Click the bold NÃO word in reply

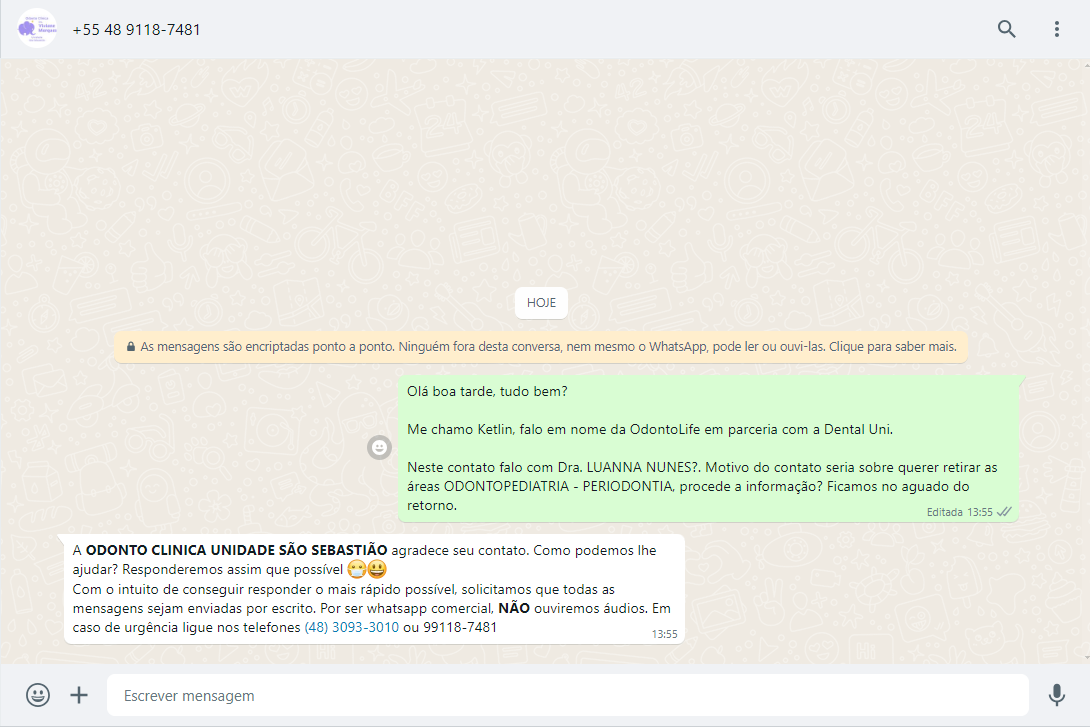(514, 609)
